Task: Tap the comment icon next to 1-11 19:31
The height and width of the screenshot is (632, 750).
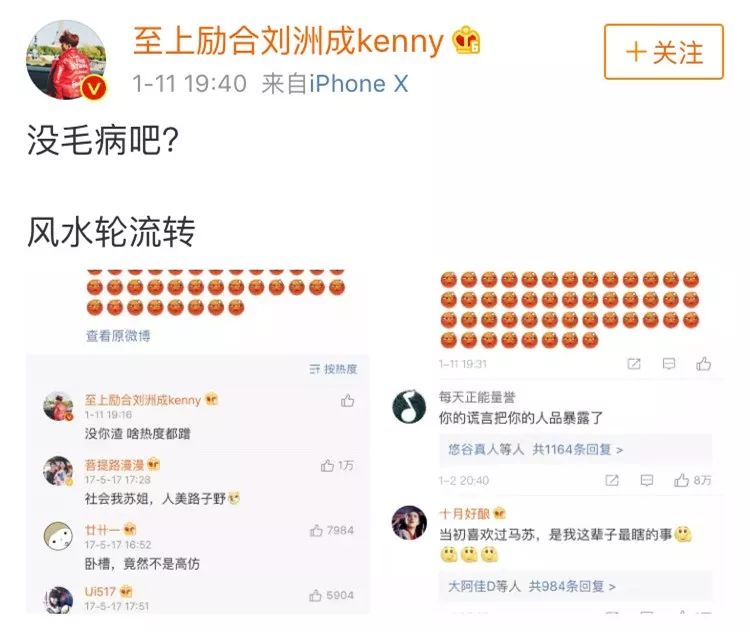Action: (669, 364)
